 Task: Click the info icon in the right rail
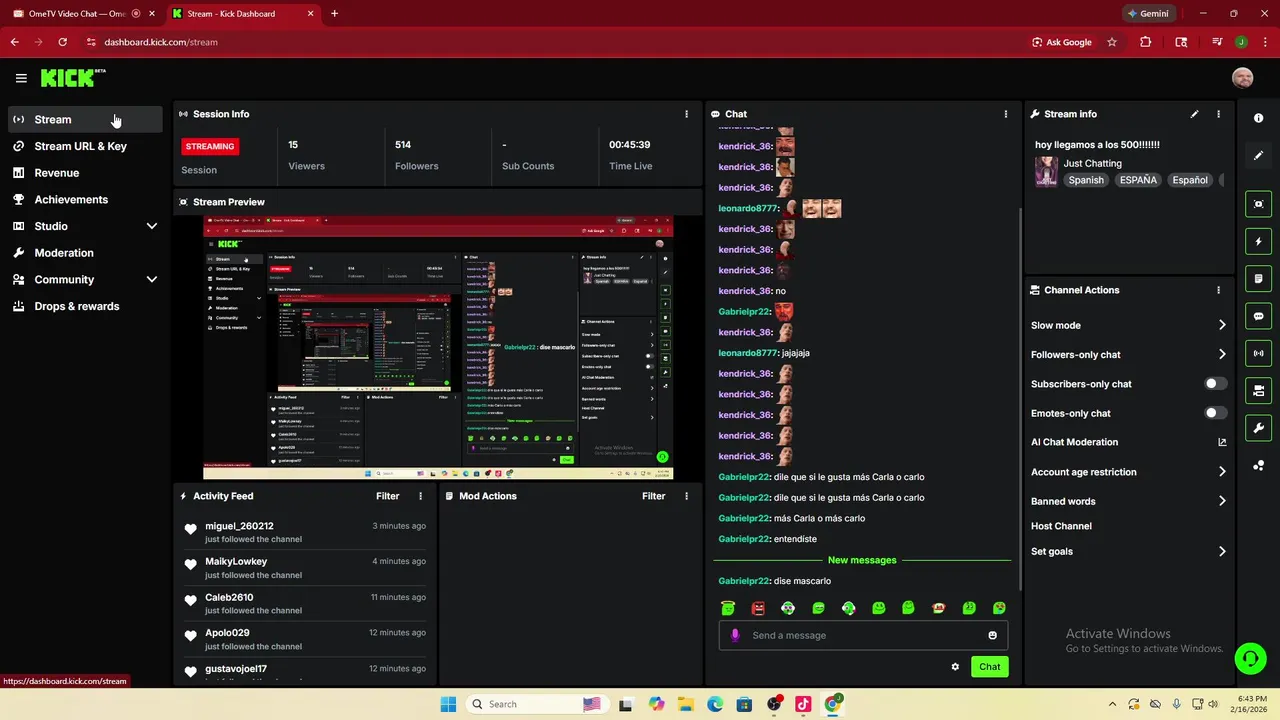pos(1258,118)
